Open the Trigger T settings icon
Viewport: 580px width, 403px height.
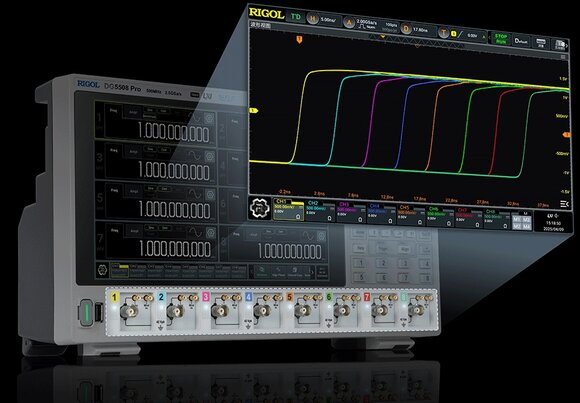pos(444,33)
